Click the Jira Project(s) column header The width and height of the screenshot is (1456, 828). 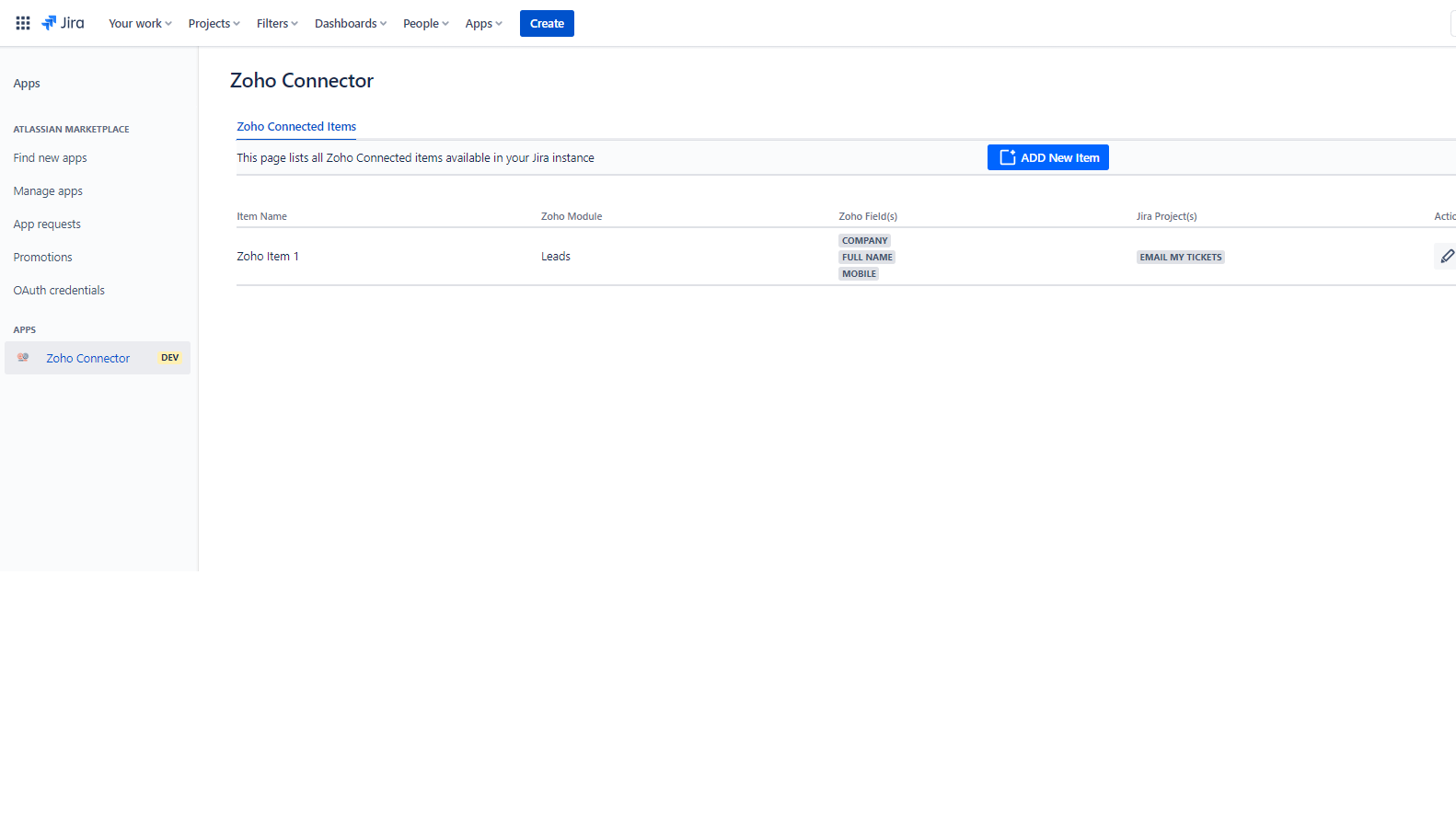point(1167,216)
